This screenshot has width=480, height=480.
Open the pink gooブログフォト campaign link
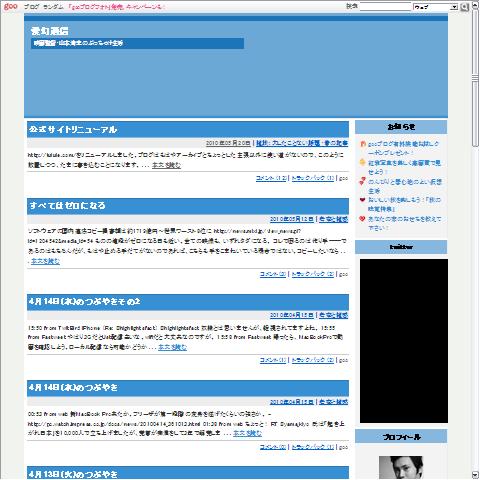coord(116,7)
